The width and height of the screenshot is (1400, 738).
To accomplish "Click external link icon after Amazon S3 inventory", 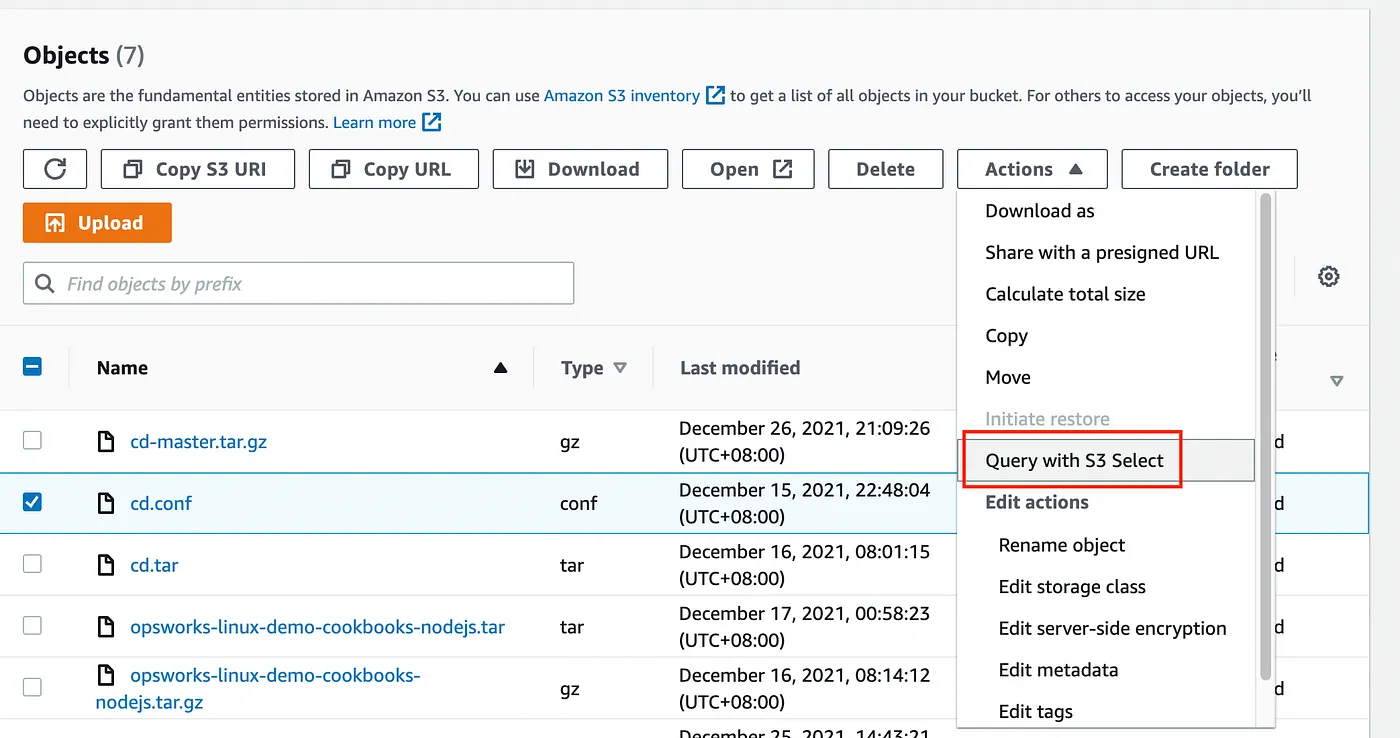I will click(715, 96).
